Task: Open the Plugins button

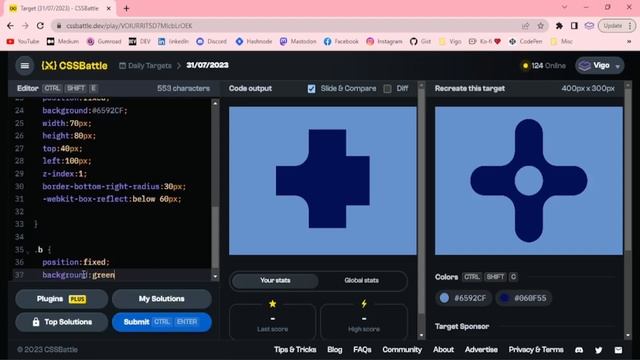Action: pos(62,299)
